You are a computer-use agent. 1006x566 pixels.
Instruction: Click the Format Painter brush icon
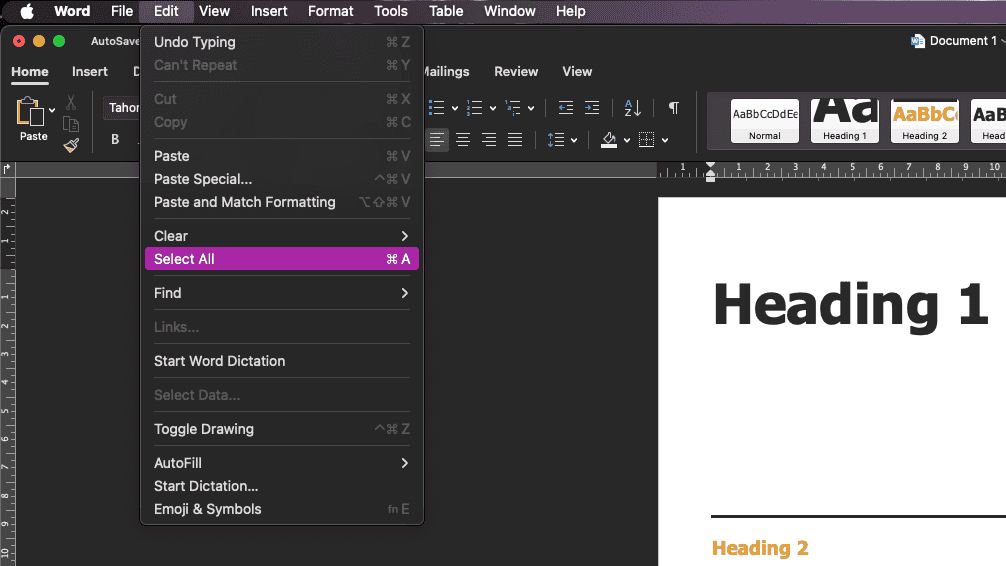71,145
